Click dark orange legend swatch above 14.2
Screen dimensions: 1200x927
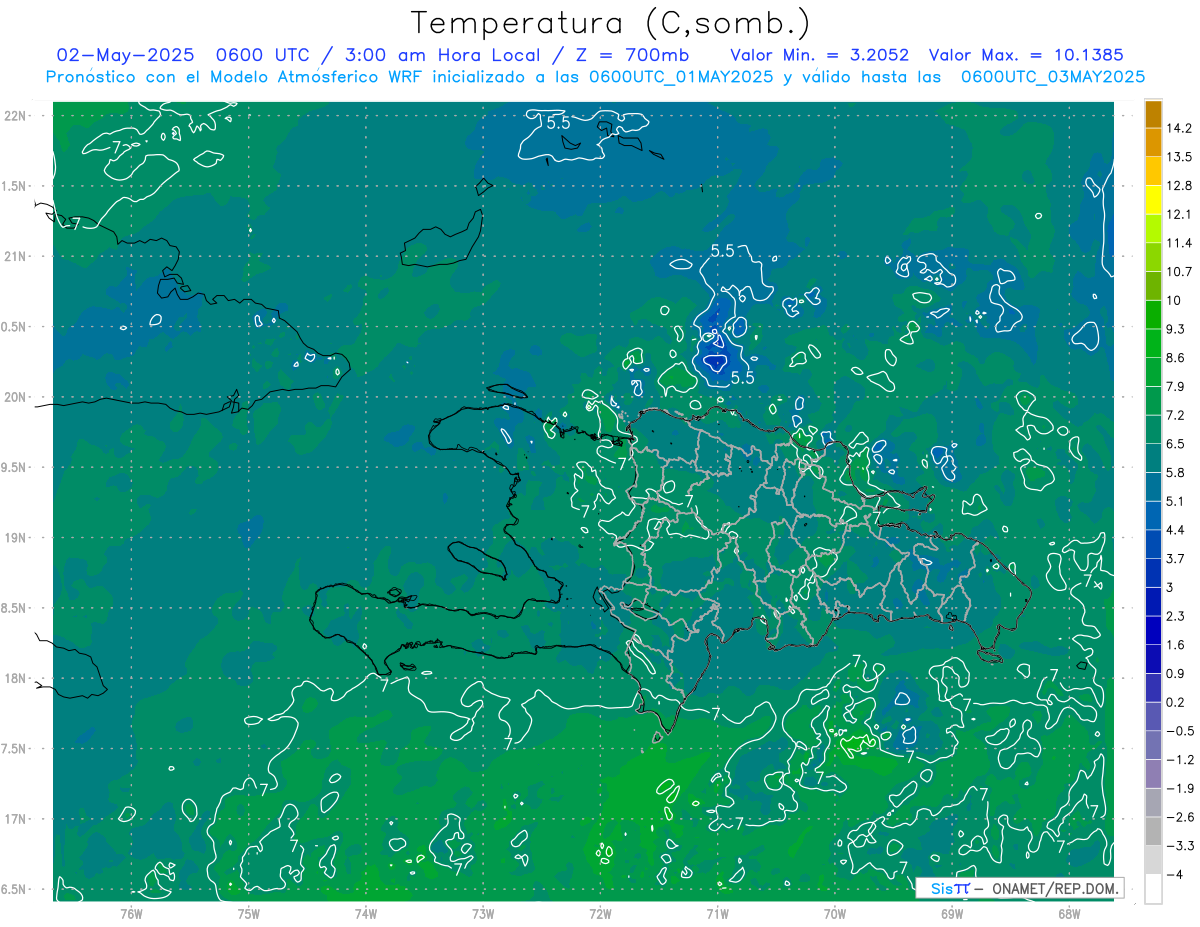(1153, 114)
